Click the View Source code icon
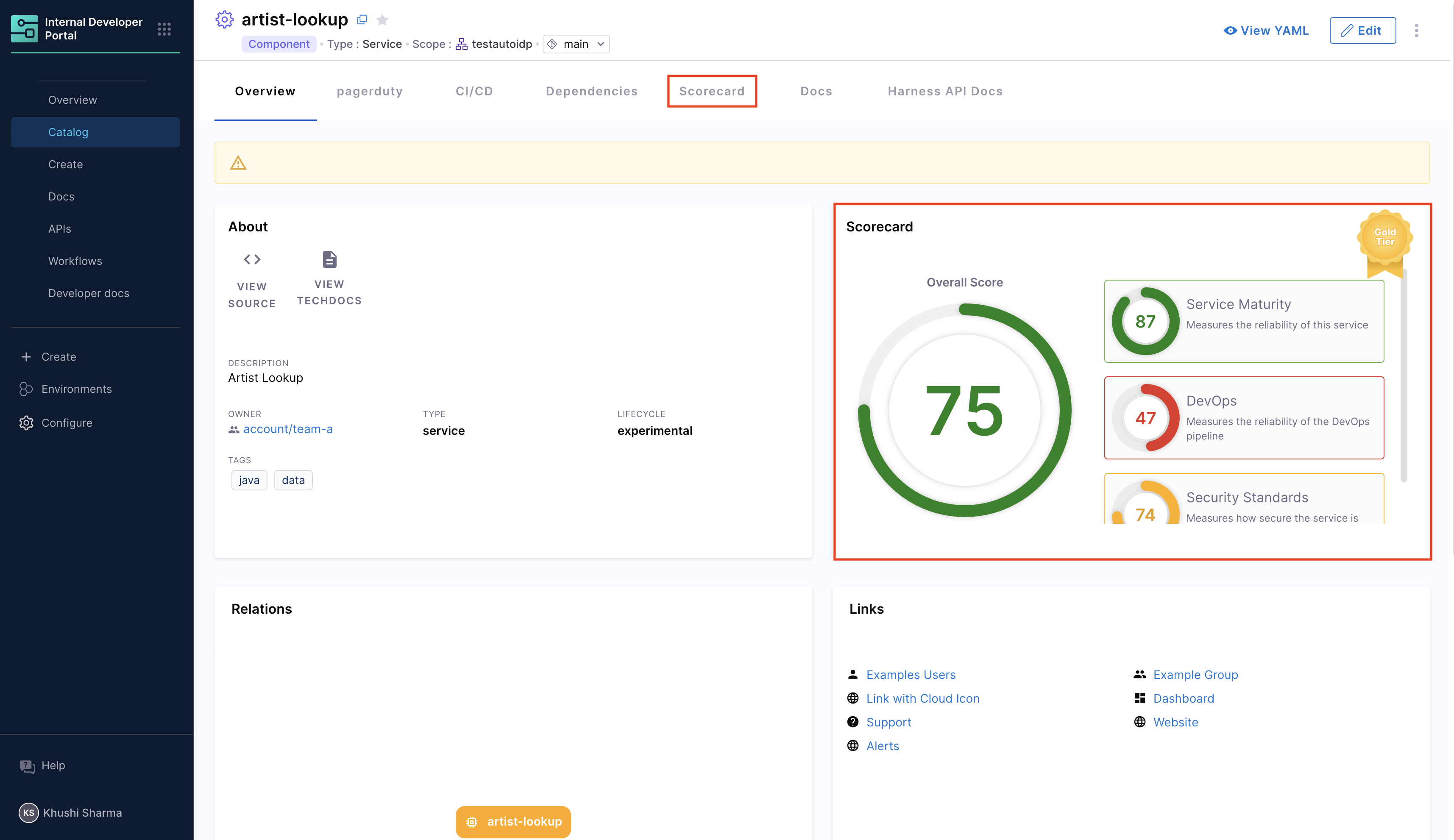Screen dimensions: 1454x840 coord(251,260)
